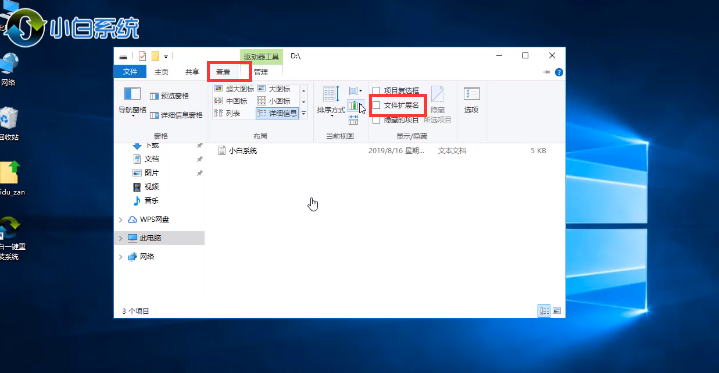Select Network (网络) in the navigation tree
This screenshot has height=373, width=719.
click(x=146, y=256)
